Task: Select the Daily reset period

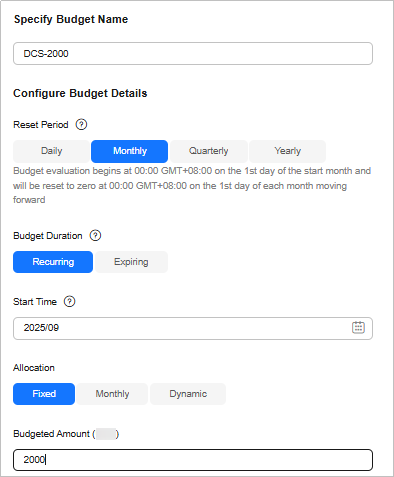Action: [51, 151]
